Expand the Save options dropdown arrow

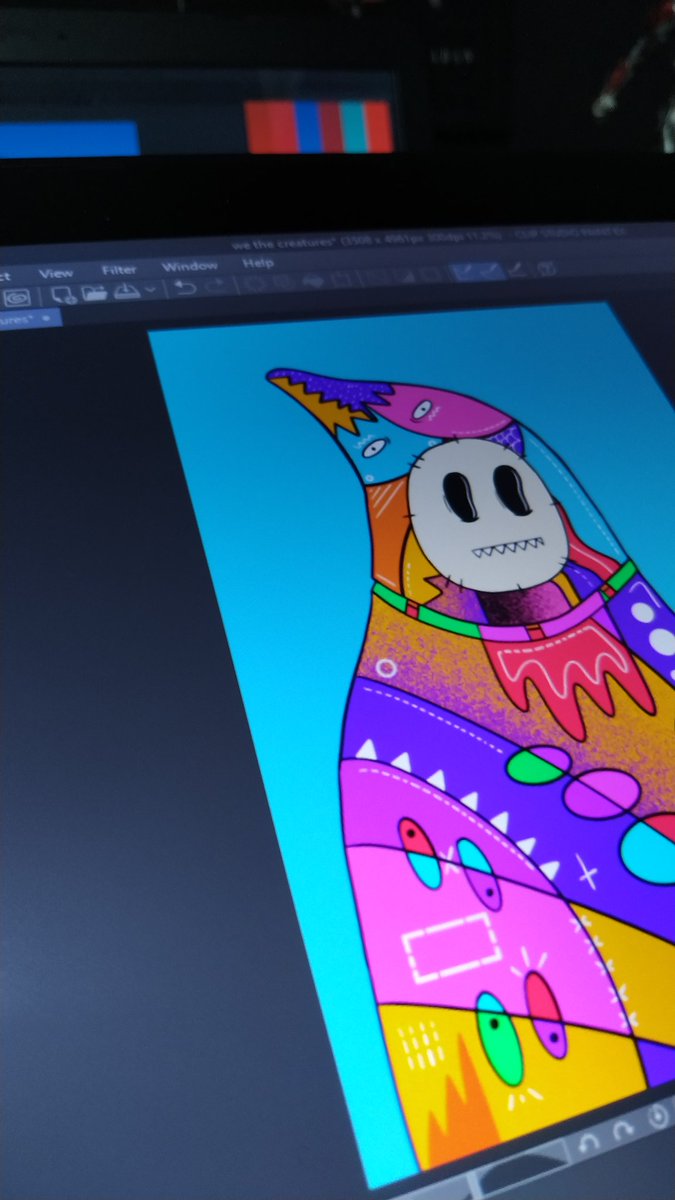click(150, 290)
